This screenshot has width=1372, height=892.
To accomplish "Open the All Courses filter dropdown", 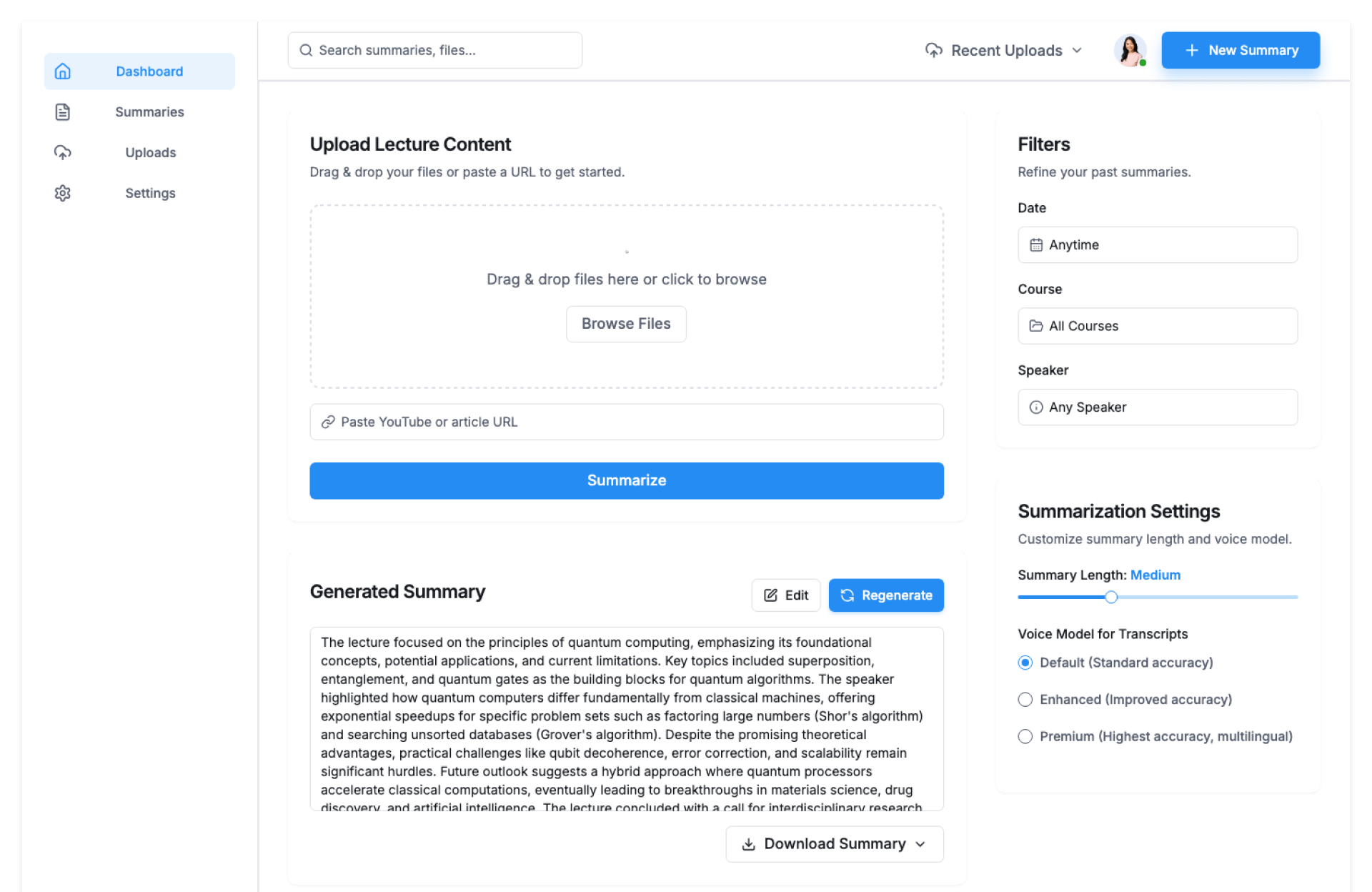I will (x=1157, y=326).
